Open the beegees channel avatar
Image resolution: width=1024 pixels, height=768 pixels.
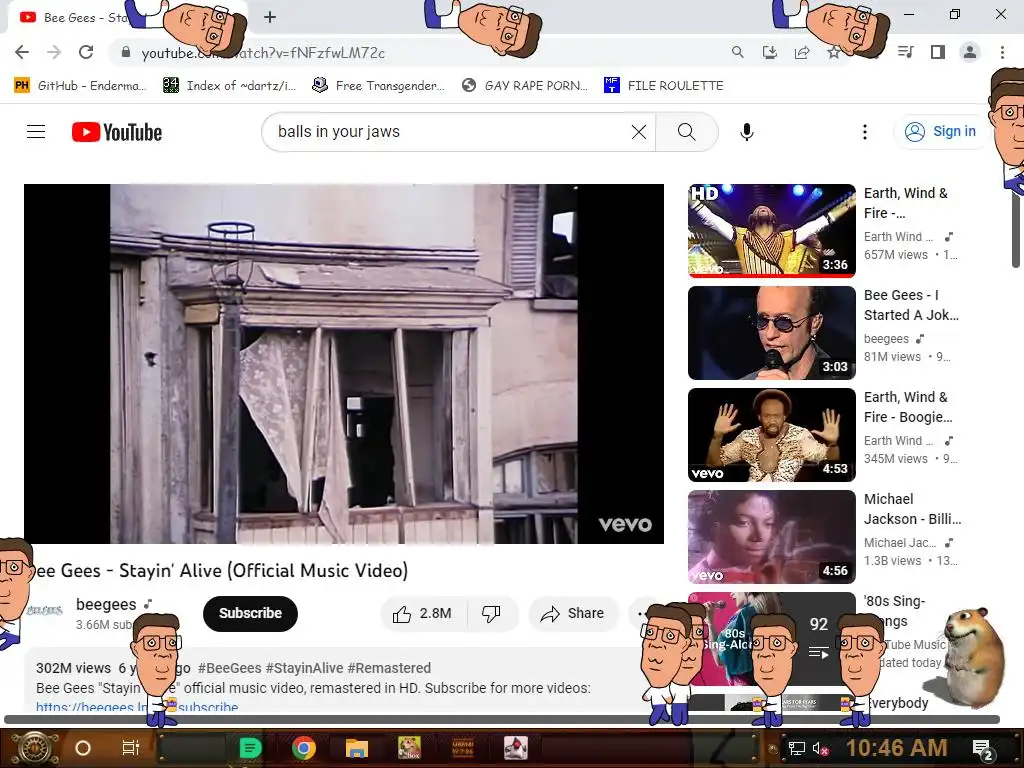tap(44, 611)
